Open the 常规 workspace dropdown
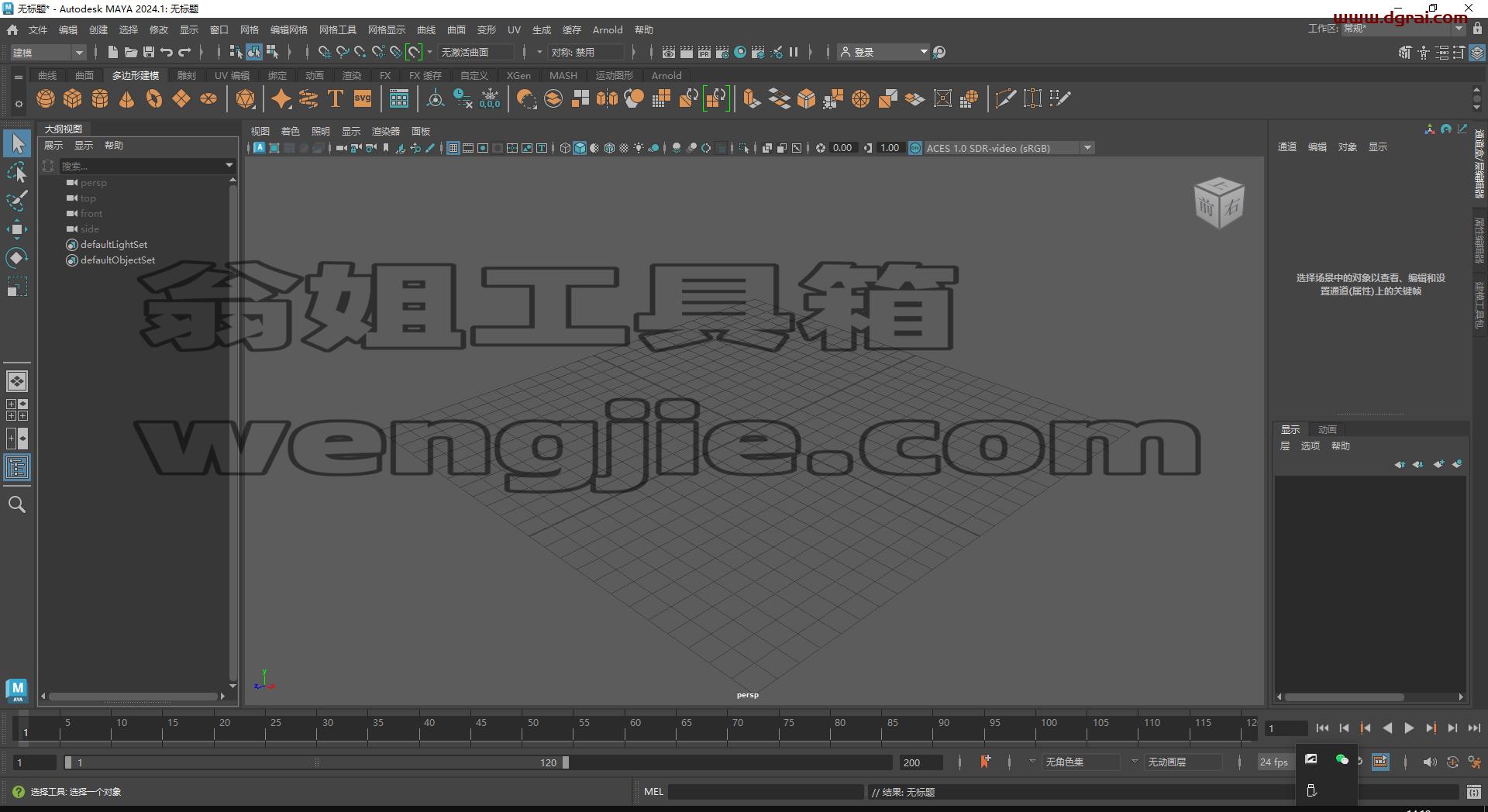 pyautogui.click(x=1403, y=29)
